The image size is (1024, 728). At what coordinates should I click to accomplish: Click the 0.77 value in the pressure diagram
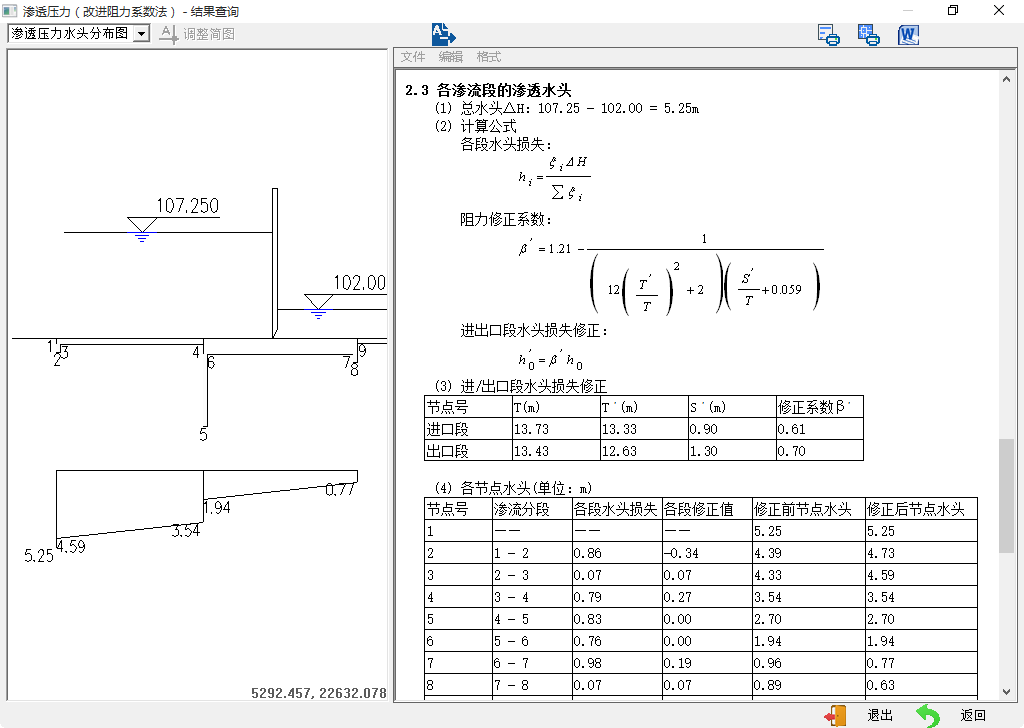click(340, 489)
